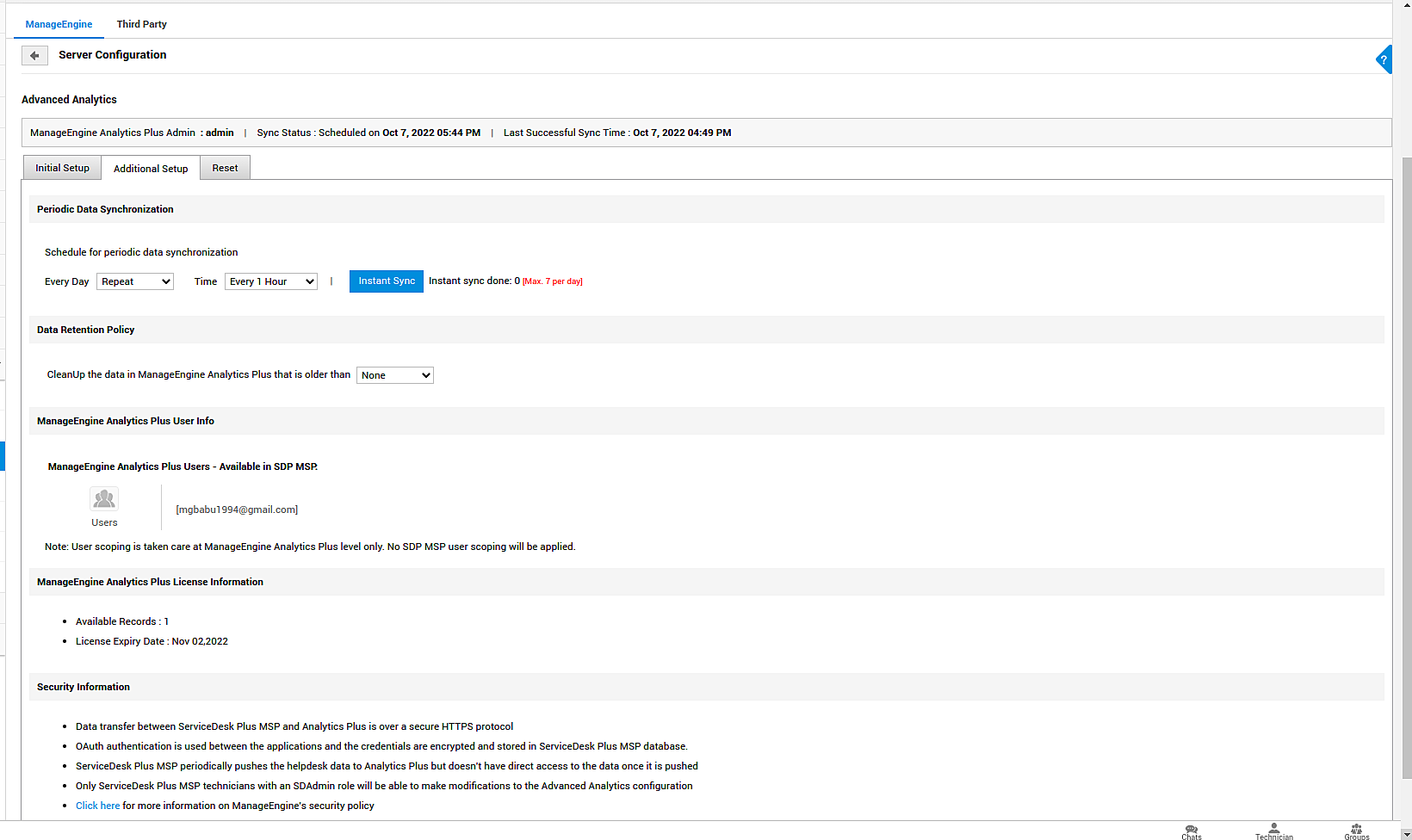
Task: Click the Available Records : 1 line
Action: tap(122, 621)
